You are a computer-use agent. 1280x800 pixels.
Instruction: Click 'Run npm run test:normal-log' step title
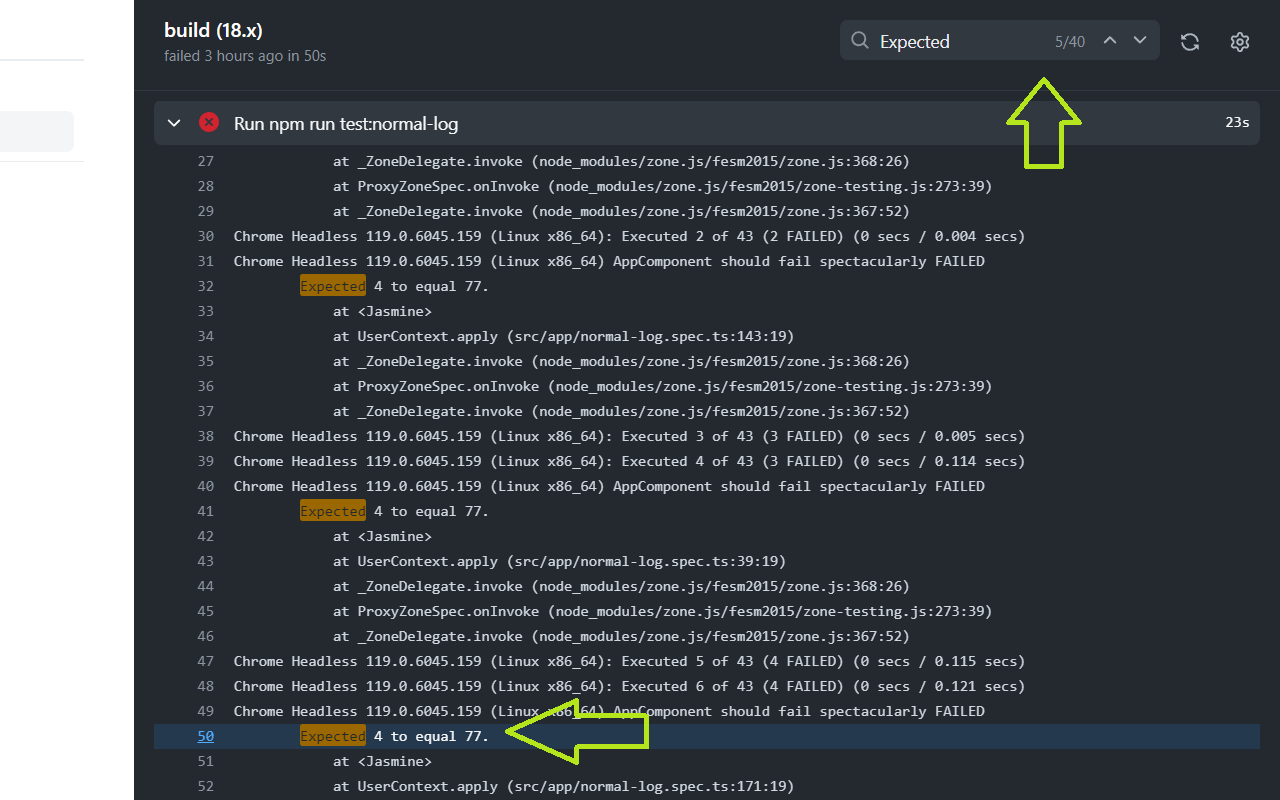click(x=346, y=124)
